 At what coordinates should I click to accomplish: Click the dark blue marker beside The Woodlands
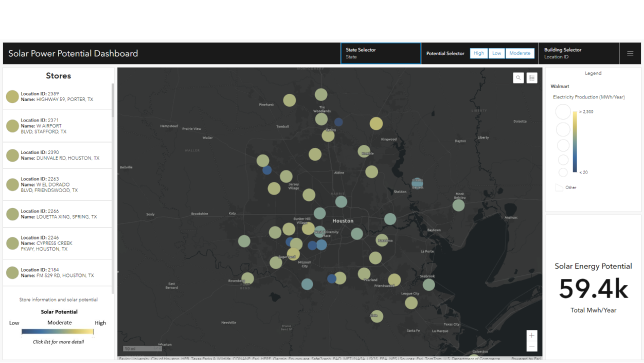click(x=338, y=122)
